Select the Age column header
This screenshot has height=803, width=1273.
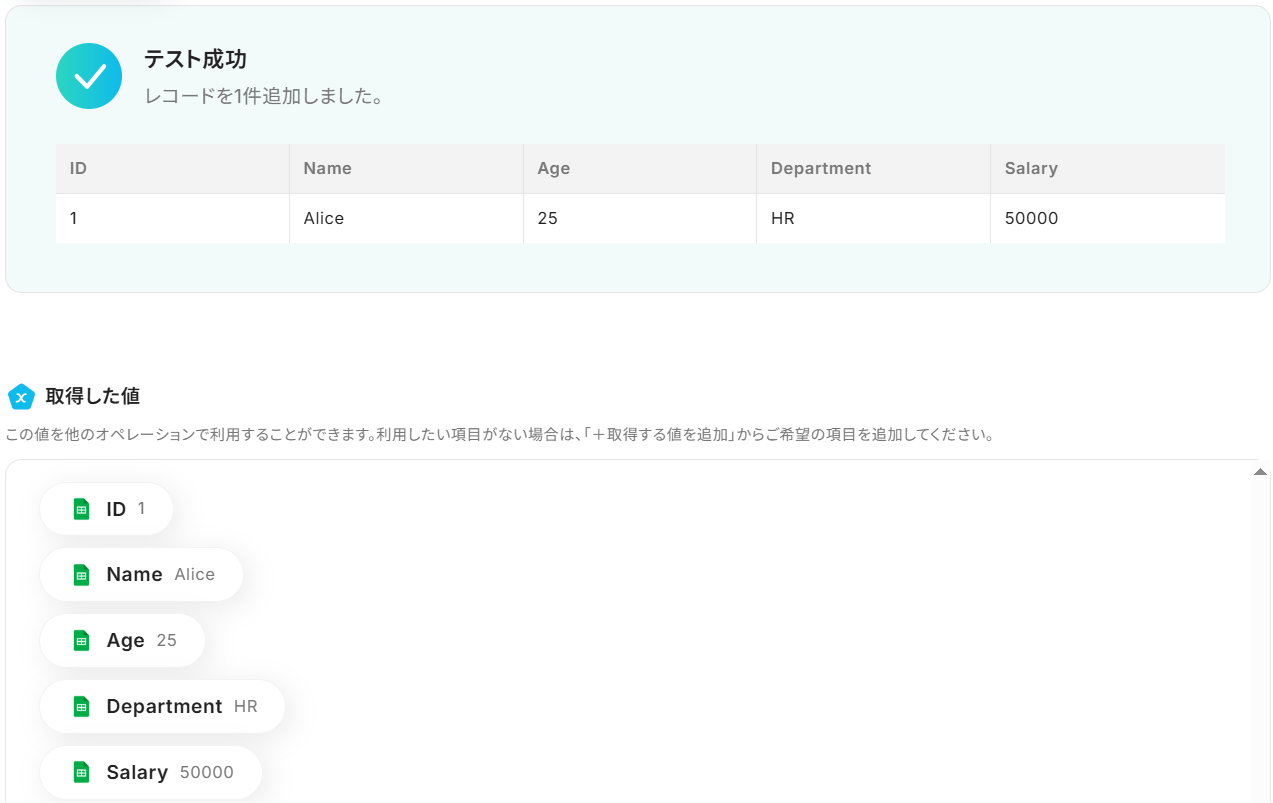coord(553,168)
